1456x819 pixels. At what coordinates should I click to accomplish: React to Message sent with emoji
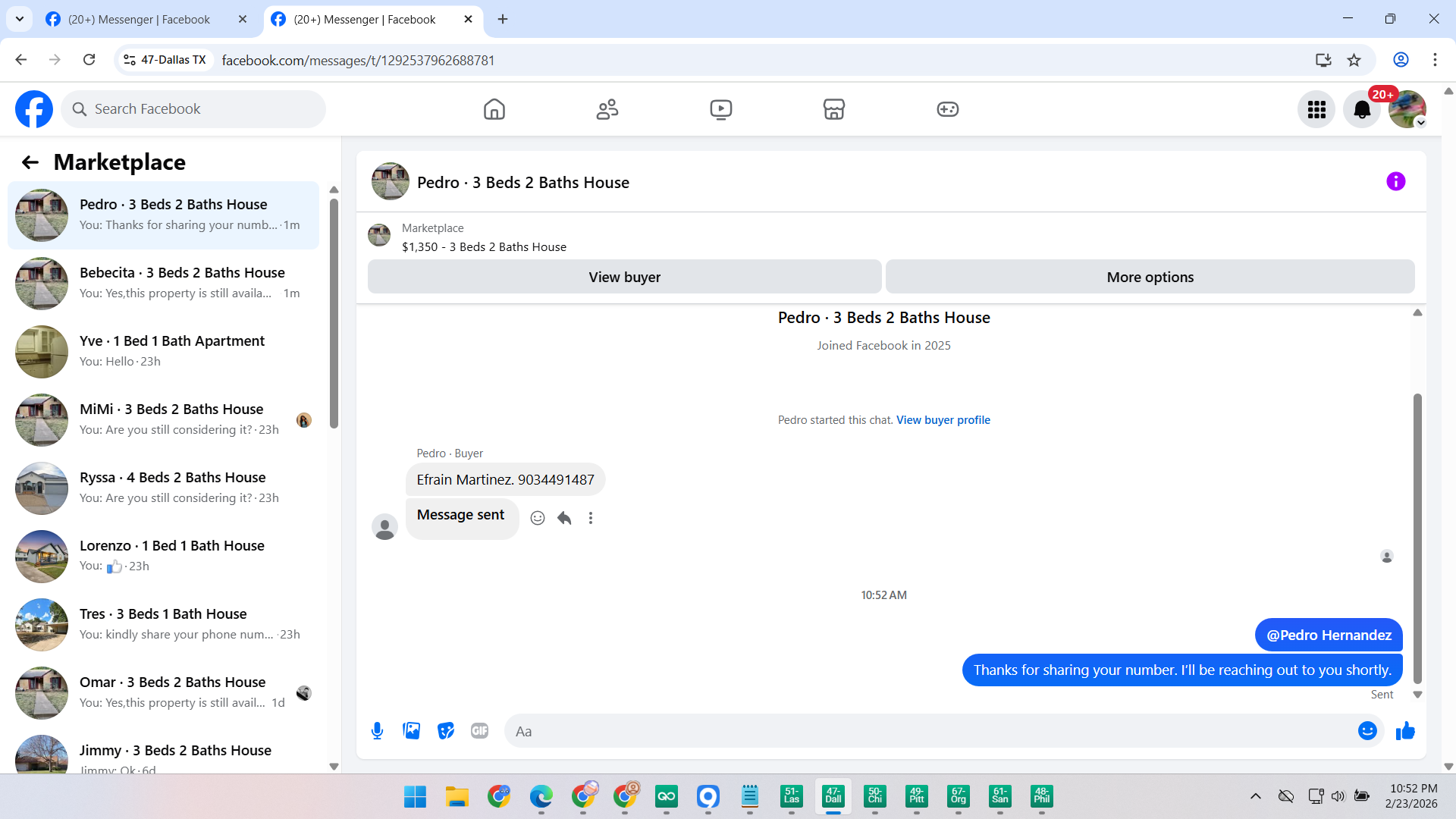click(x=538, y=518)
